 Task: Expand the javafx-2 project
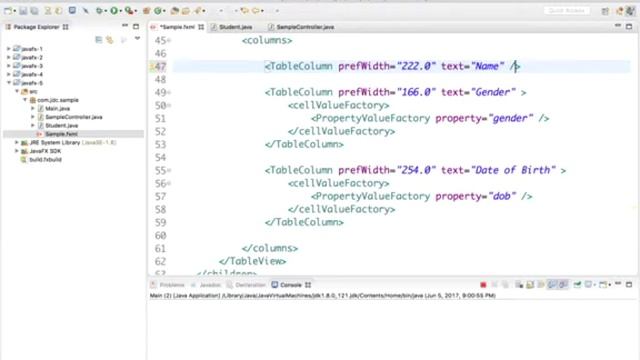pos(9,57)
